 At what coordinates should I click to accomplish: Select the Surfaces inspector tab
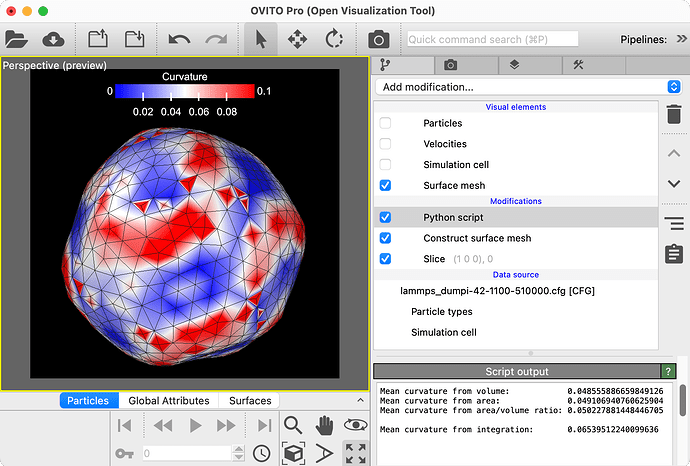tap(250, 400)
